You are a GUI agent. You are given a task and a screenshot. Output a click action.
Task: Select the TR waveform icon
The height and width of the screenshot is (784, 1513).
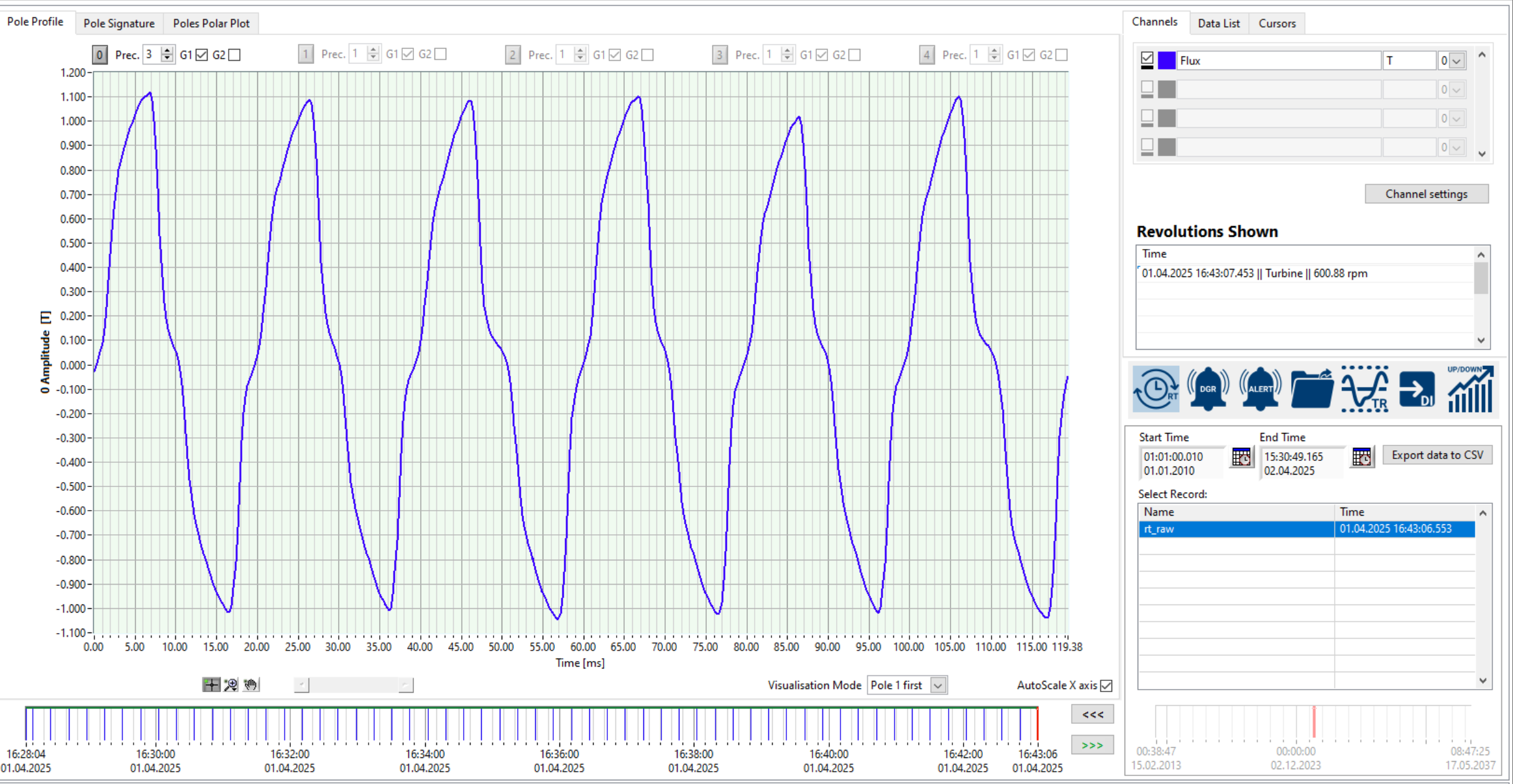point(1365,389)
